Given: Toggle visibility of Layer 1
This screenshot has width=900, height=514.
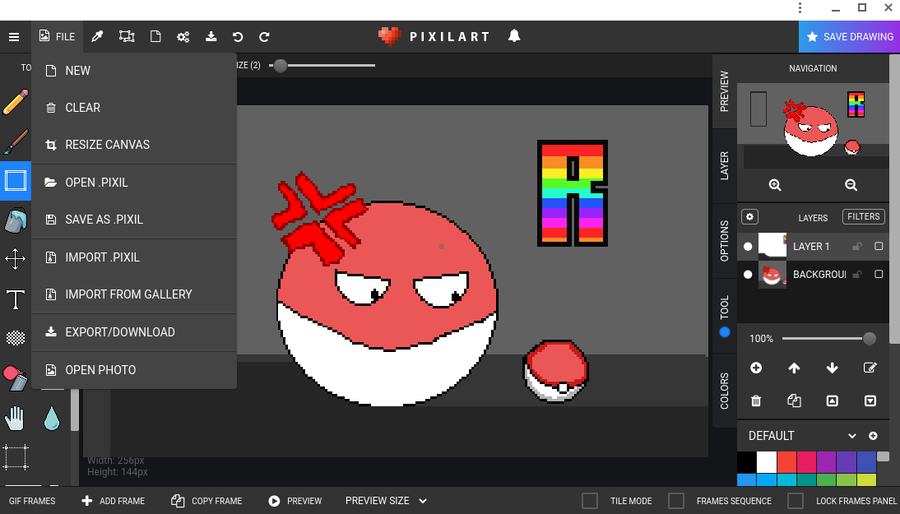Looking at the screenshot, I should [748, 247].
